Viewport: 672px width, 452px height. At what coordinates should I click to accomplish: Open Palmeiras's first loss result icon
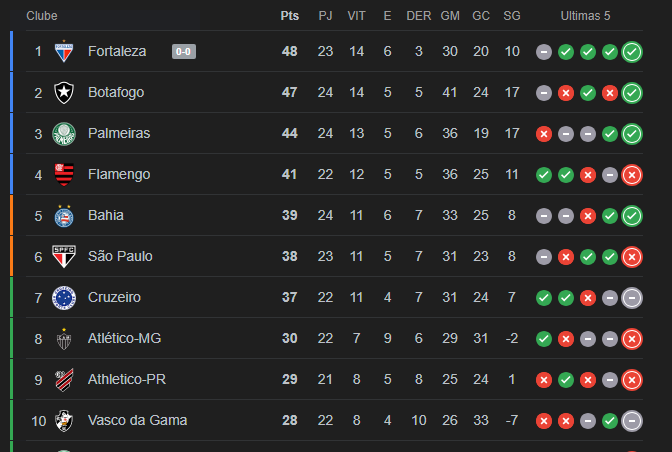click(544, 134)
